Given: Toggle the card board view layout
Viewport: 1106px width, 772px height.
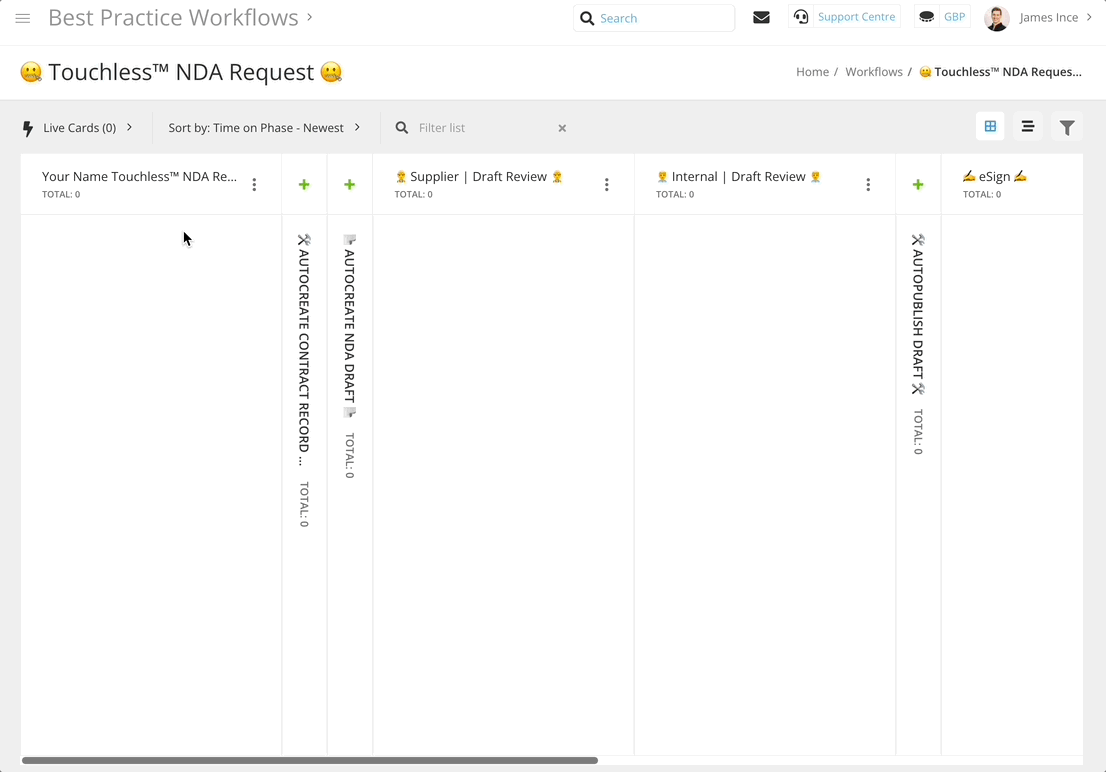Looking at the screenshot, I should [x=990, y=126].
